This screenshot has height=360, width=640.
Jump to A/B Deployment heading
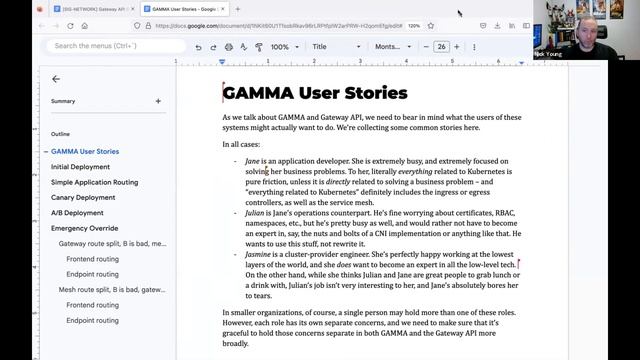[77, 213]
